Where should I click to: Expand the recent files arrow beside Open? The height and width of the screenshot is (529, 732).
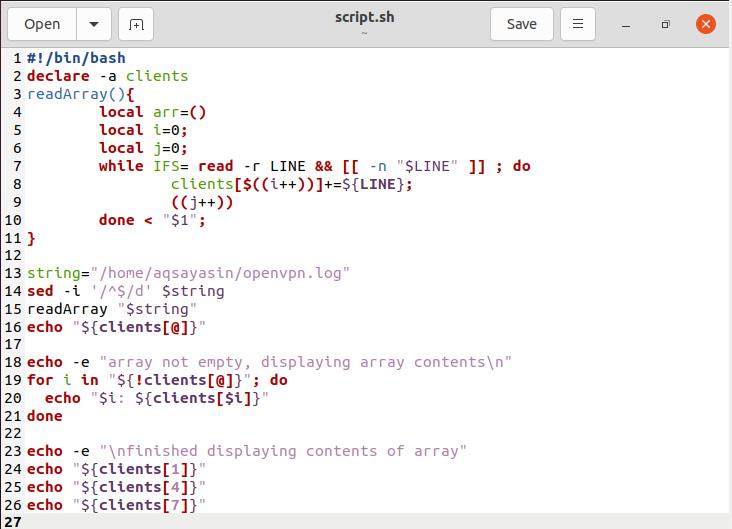click(94, 24)
